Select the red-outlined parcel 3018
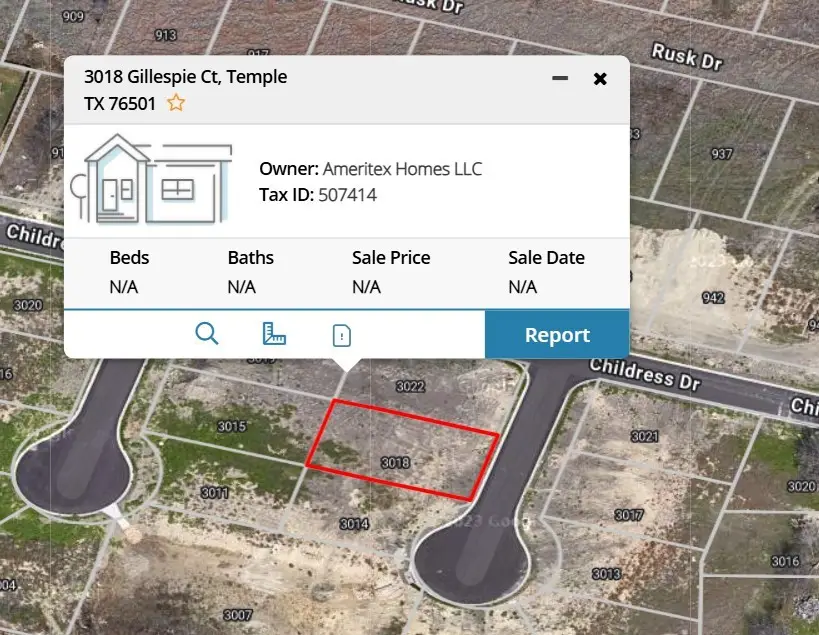 (398, 460)
